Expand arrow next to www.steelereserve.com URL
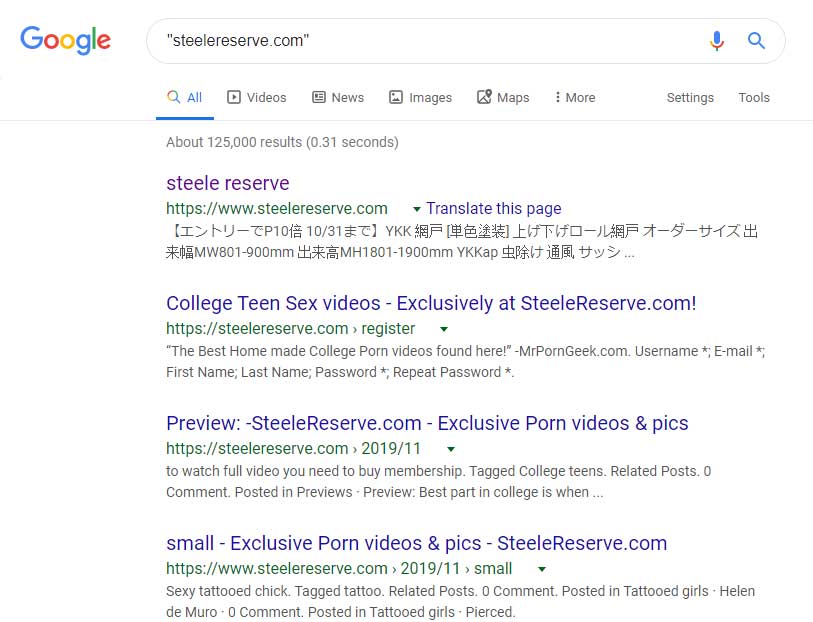The height and width of the screenshot is (622, 813). [416, 209]
